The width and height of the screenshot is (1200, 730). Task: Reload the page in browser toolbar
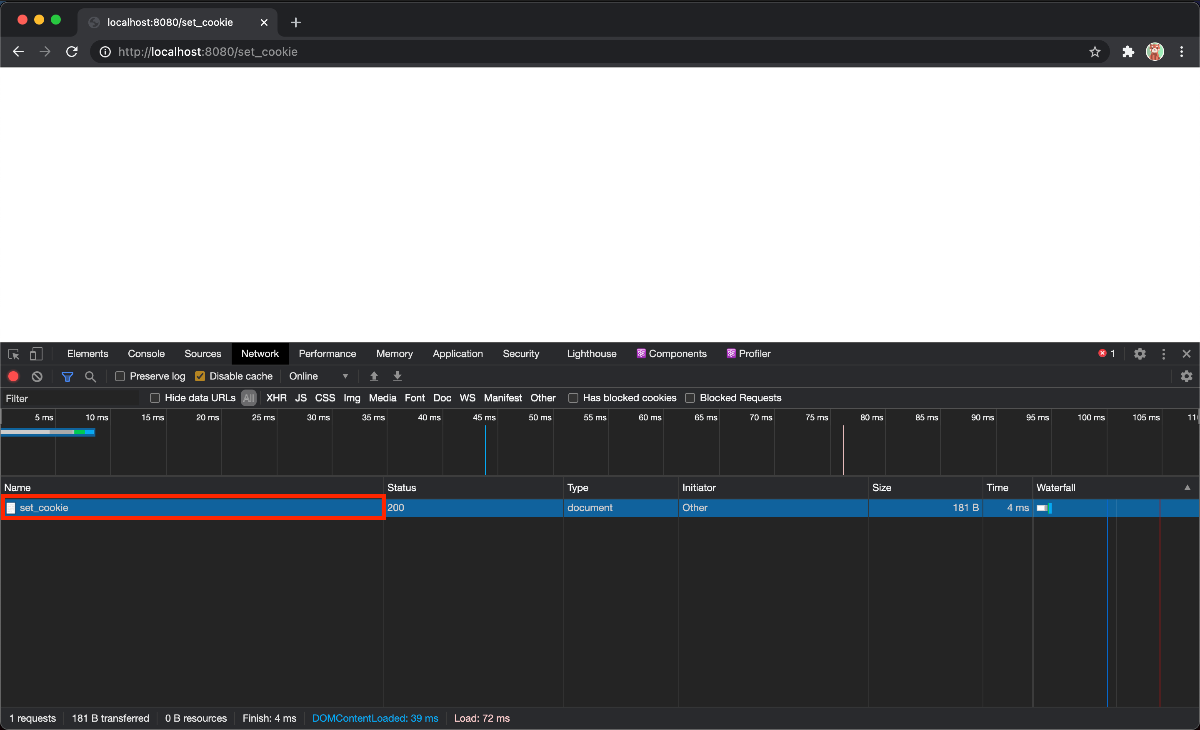[x=72, y=52]
